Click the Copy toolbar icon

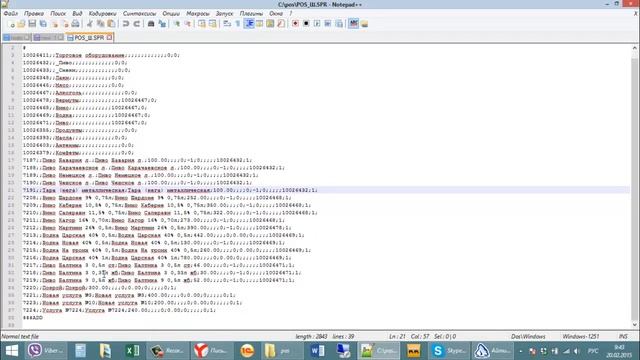click(x=100, y=24)
